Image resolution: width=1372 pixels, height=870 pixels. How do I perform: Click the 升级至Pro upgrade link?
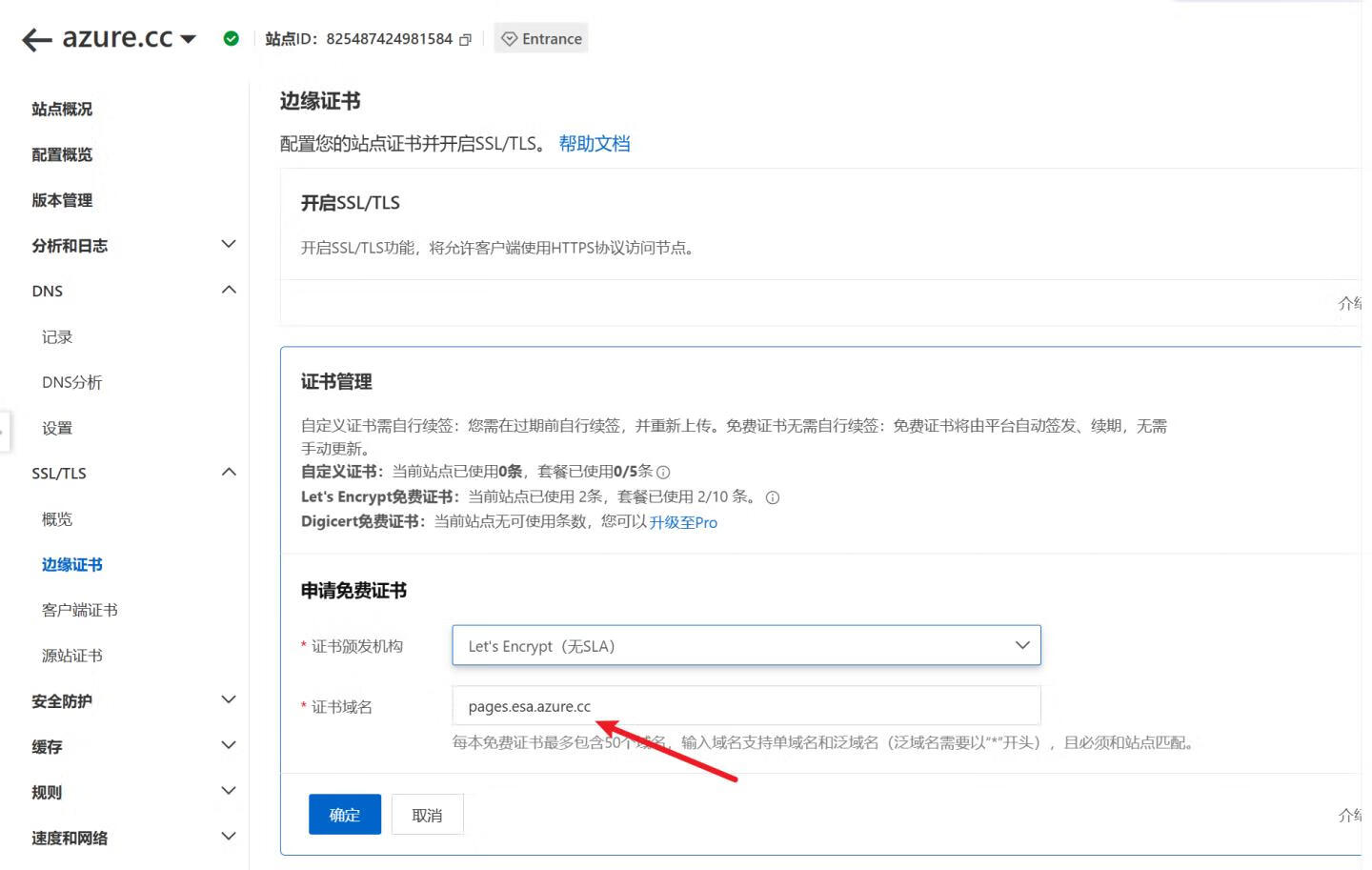(683, 522)
